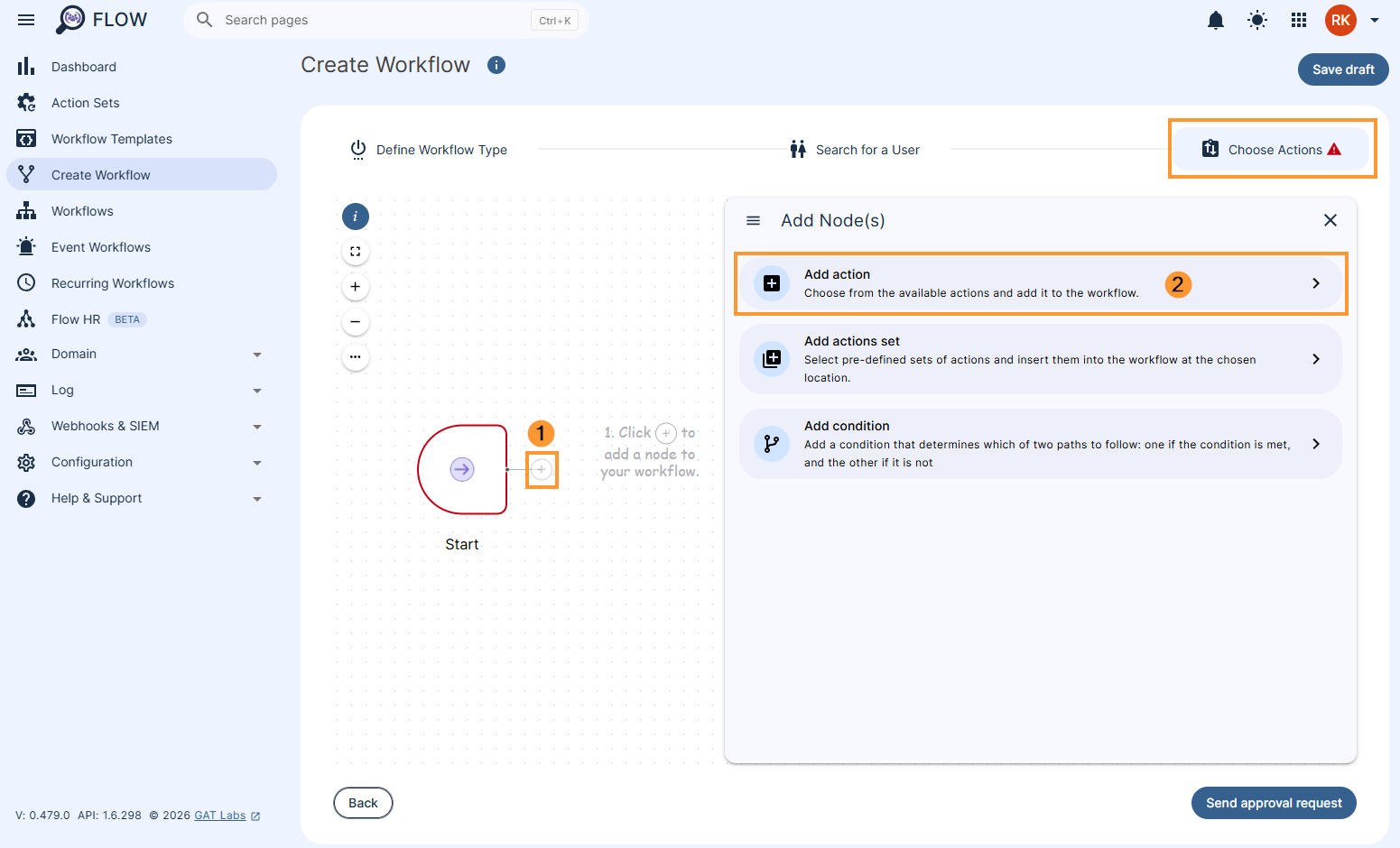Click the Add condition branch icon

coord(772,444)
